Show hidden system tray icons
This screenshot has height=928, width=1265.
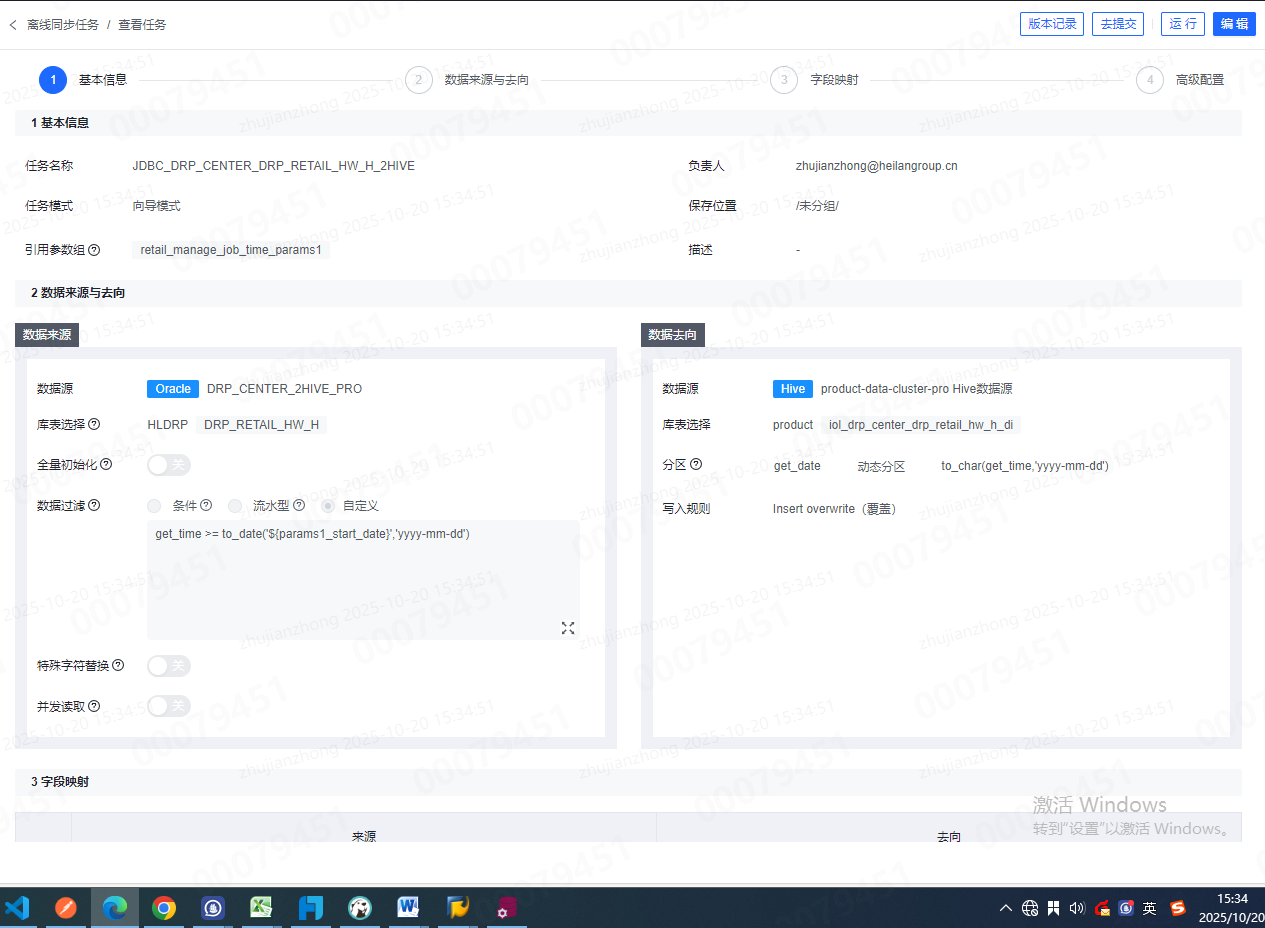pos(1006,908)
